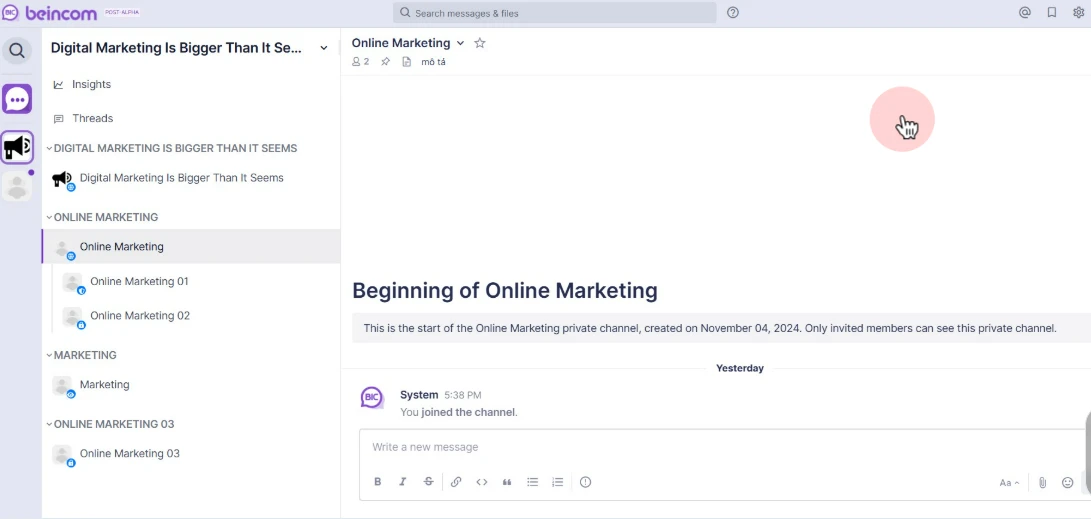Image resolution: width=1091 pixels, height=519 pixels.
Task: Click the channel description document icon
Action: tap(407, 62)
